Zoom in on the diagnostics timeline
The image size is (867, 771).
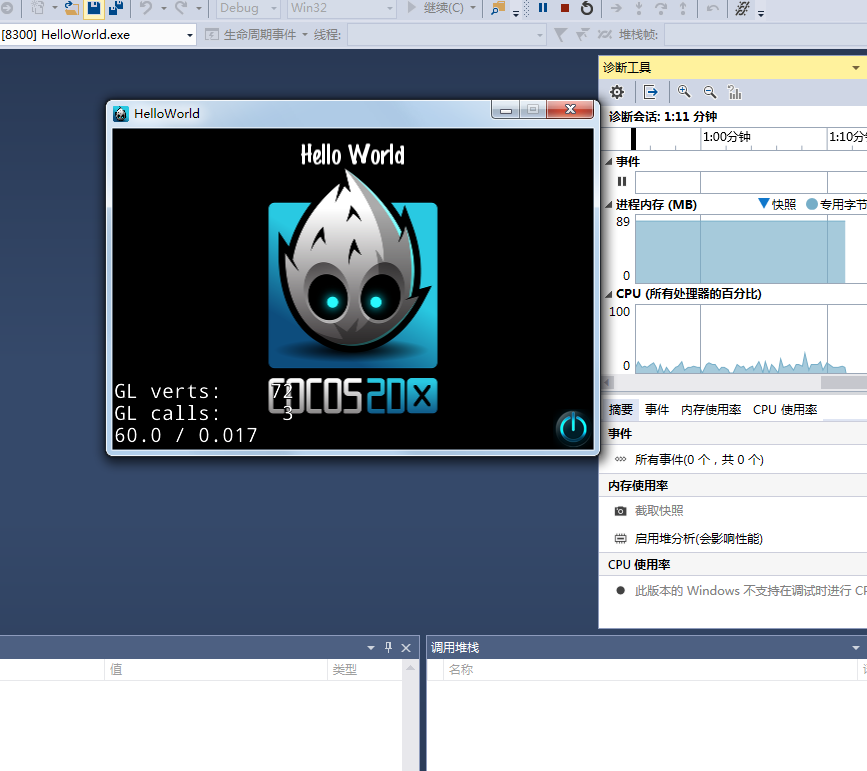pos(684,91)
